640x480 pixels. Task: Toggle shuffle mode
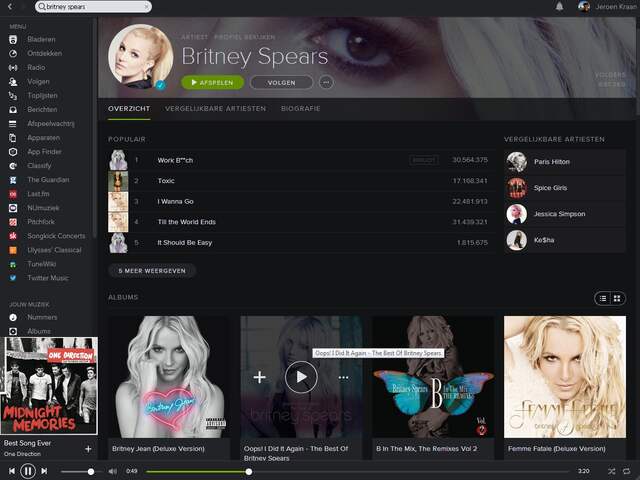pos(611,471)
